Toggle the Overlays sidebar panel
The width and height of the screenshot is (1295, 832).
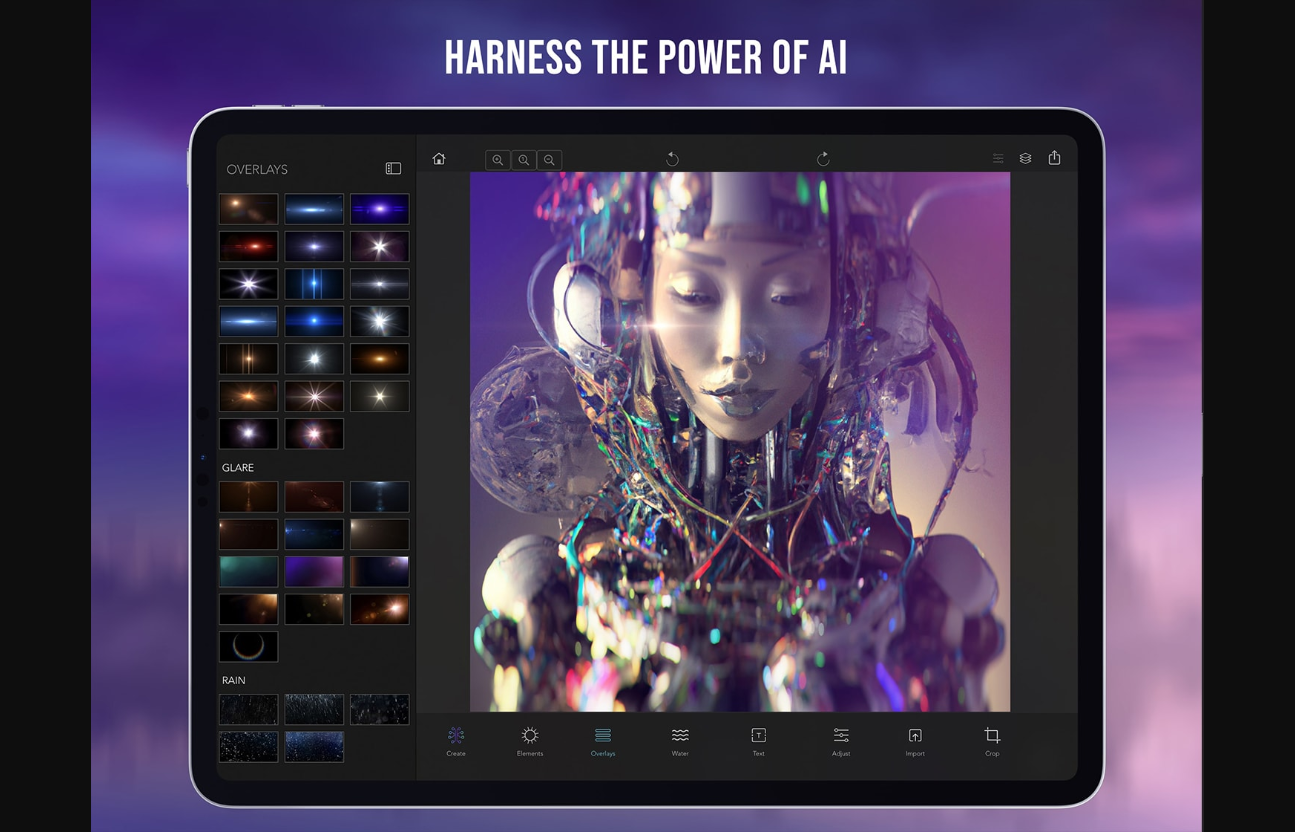tap(393, 169)
